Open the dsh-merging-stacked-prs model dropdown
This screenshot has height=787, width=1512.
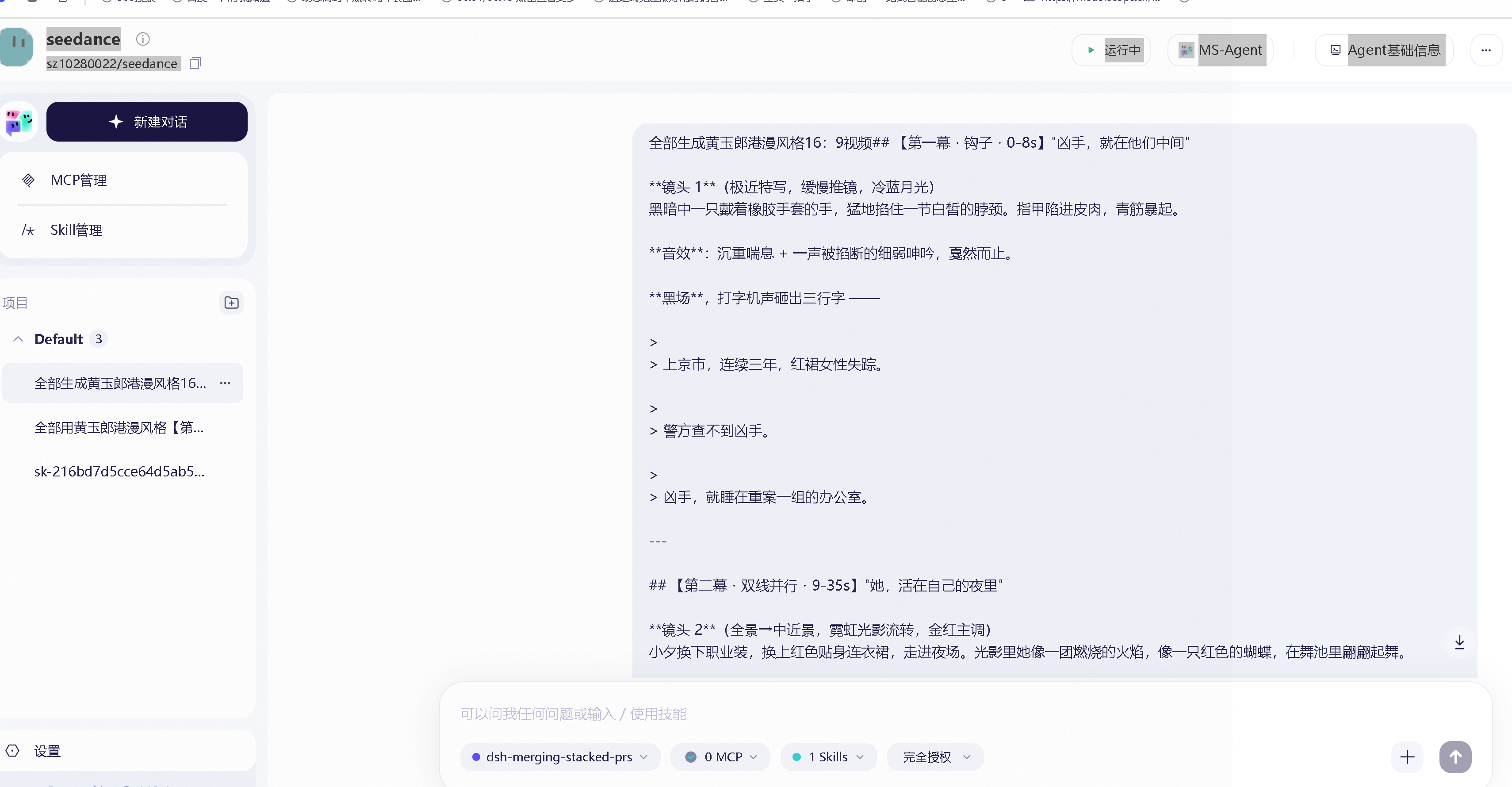pyautogui.click(x=560, y=757)
